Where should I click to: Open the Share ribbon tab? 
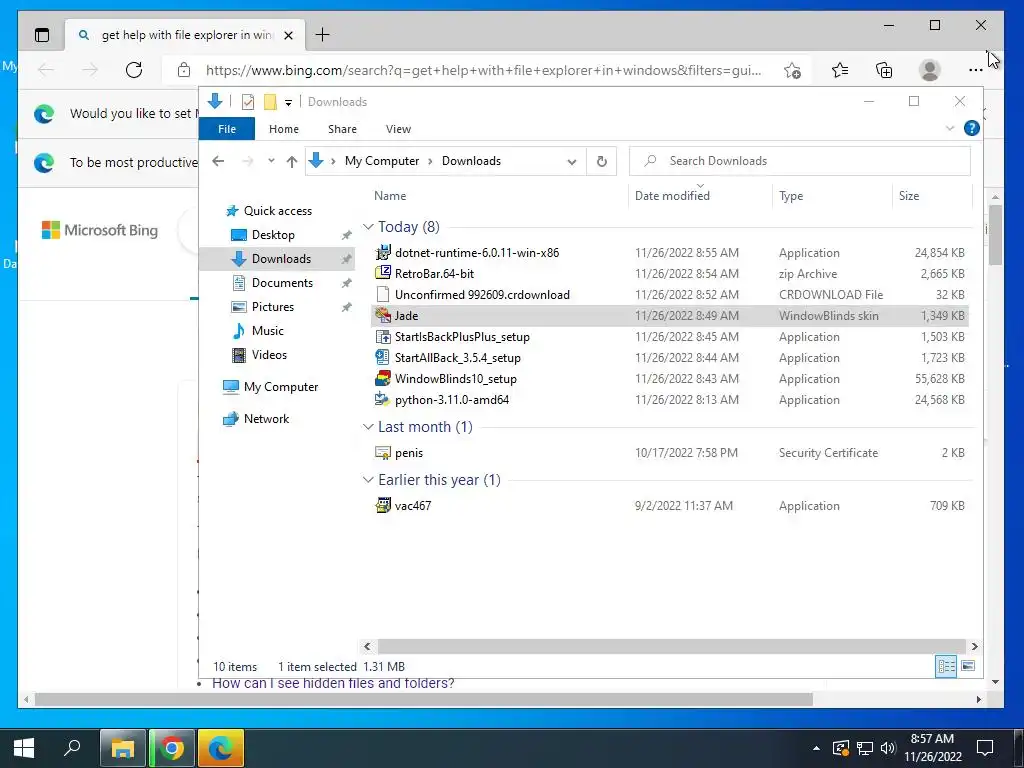pos(342,129)
